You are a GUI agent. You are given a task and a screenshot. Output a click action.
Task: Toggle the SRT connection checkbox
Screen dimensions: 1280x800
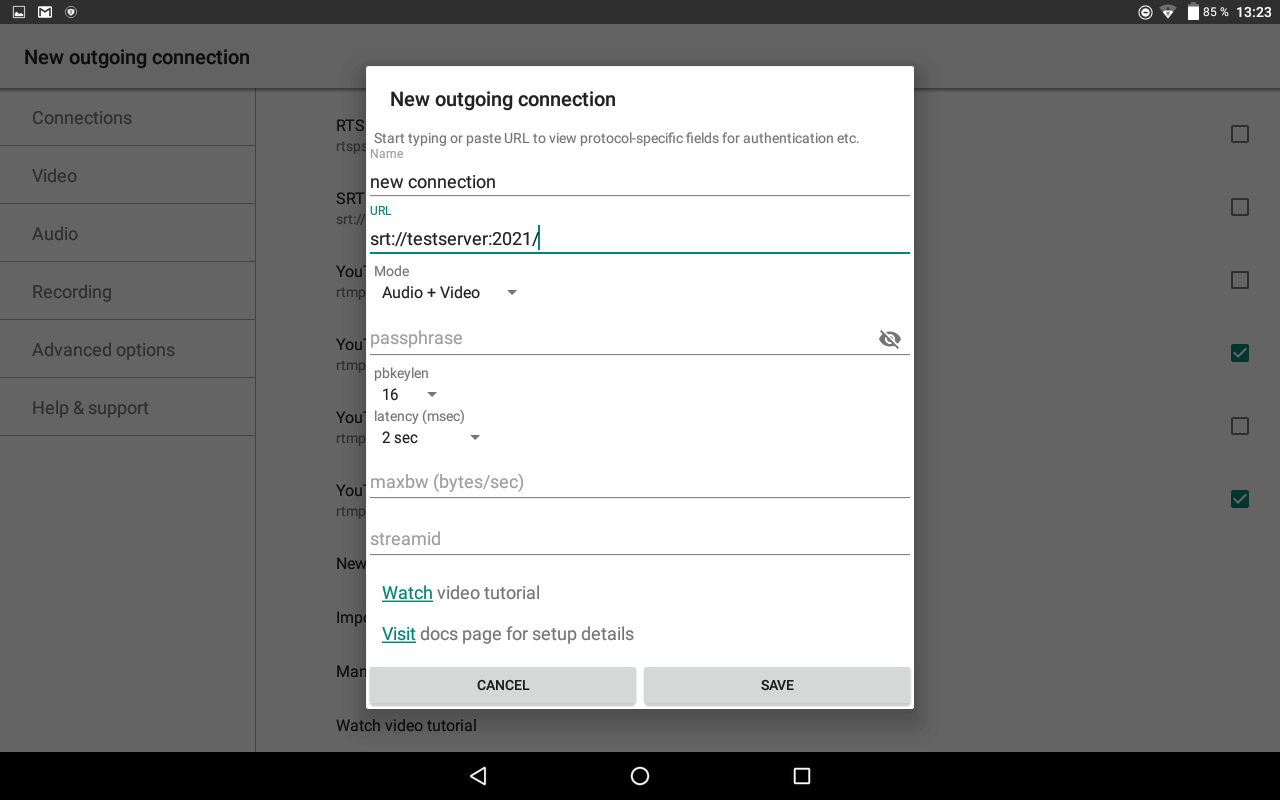pyautogui.click(x=1240, y=207)
